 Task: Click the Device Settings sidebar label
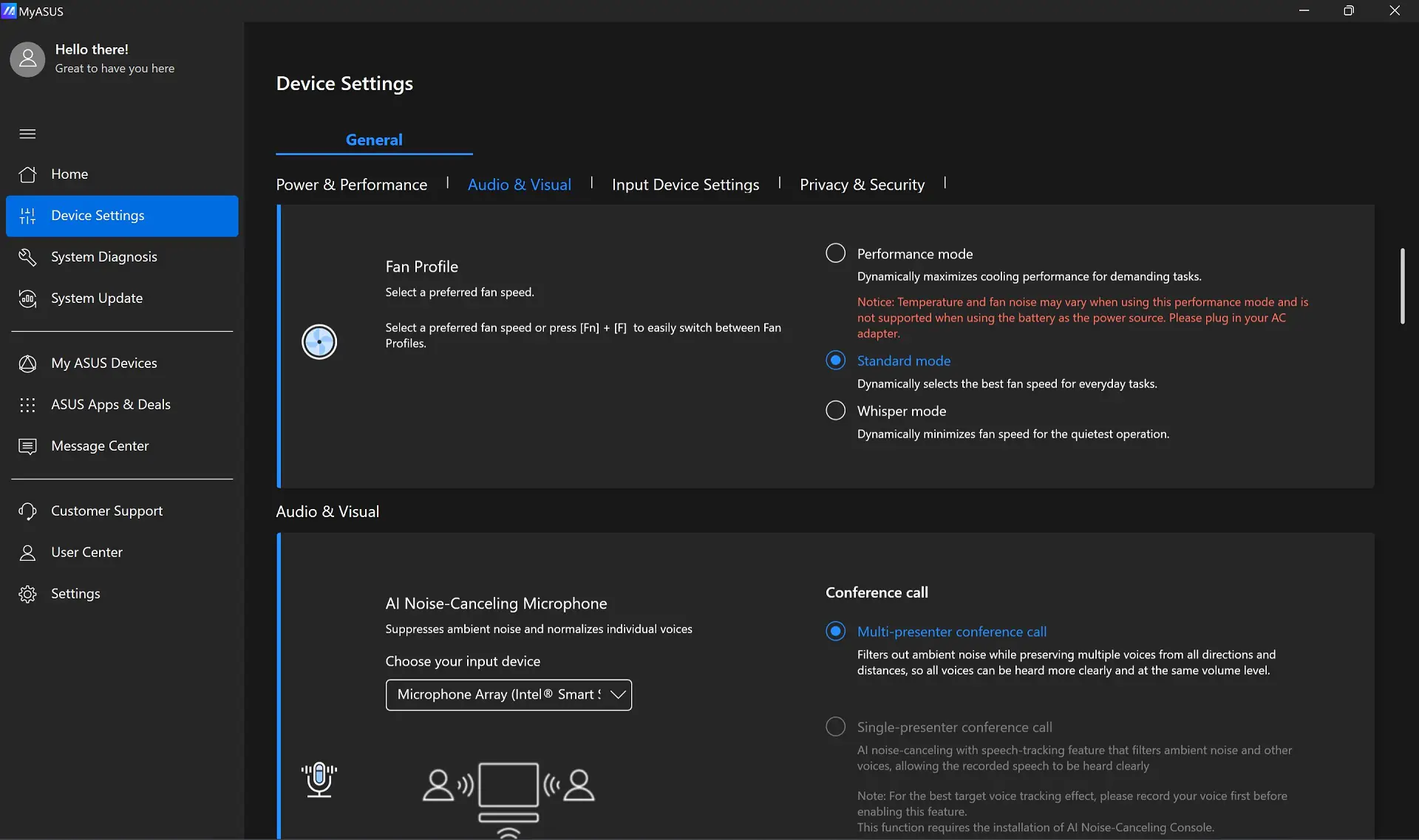click(98, 216)
